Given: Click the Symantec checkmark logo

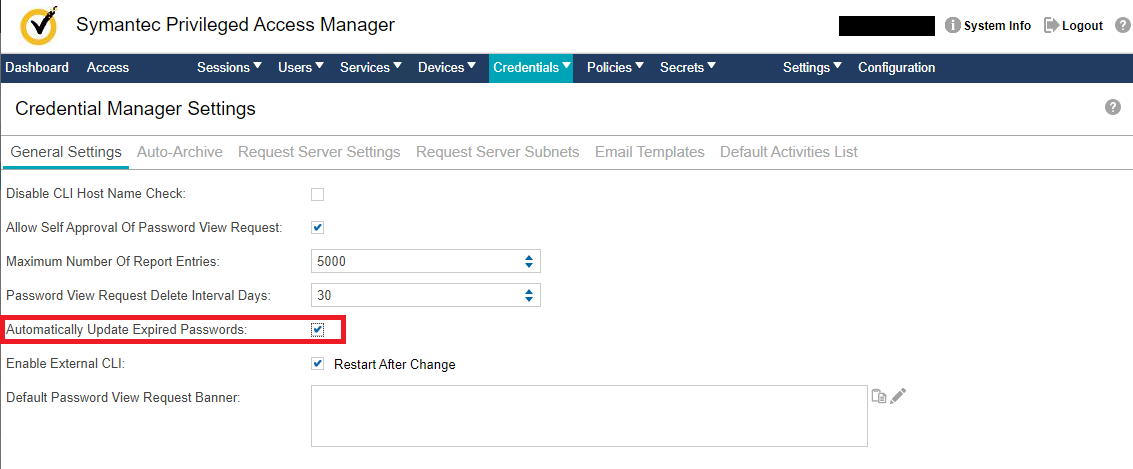Looking at the screenshot, I should [38, 26].
